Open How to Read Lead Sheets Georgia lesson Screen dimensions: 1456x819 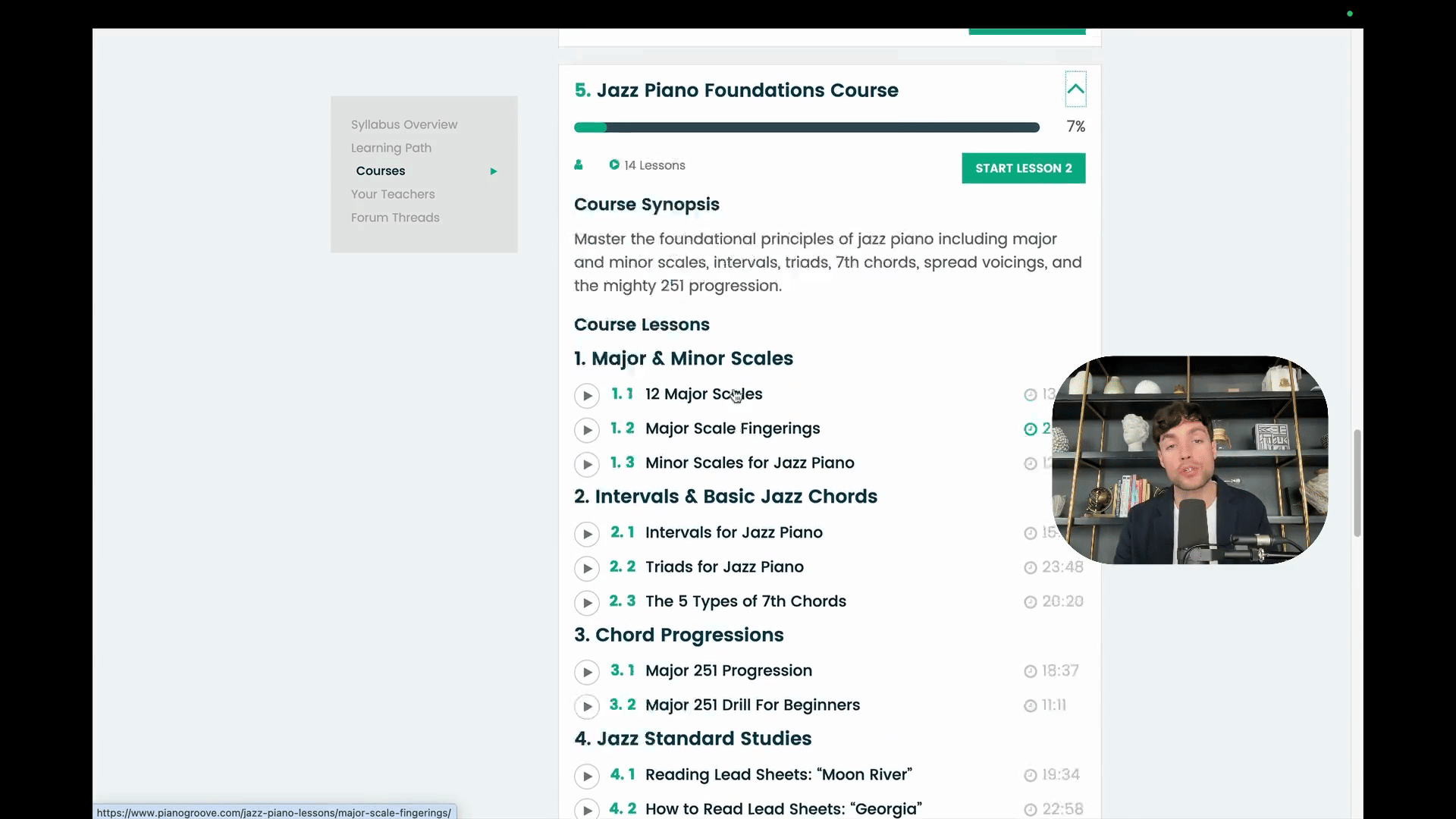tap(783, 808)
